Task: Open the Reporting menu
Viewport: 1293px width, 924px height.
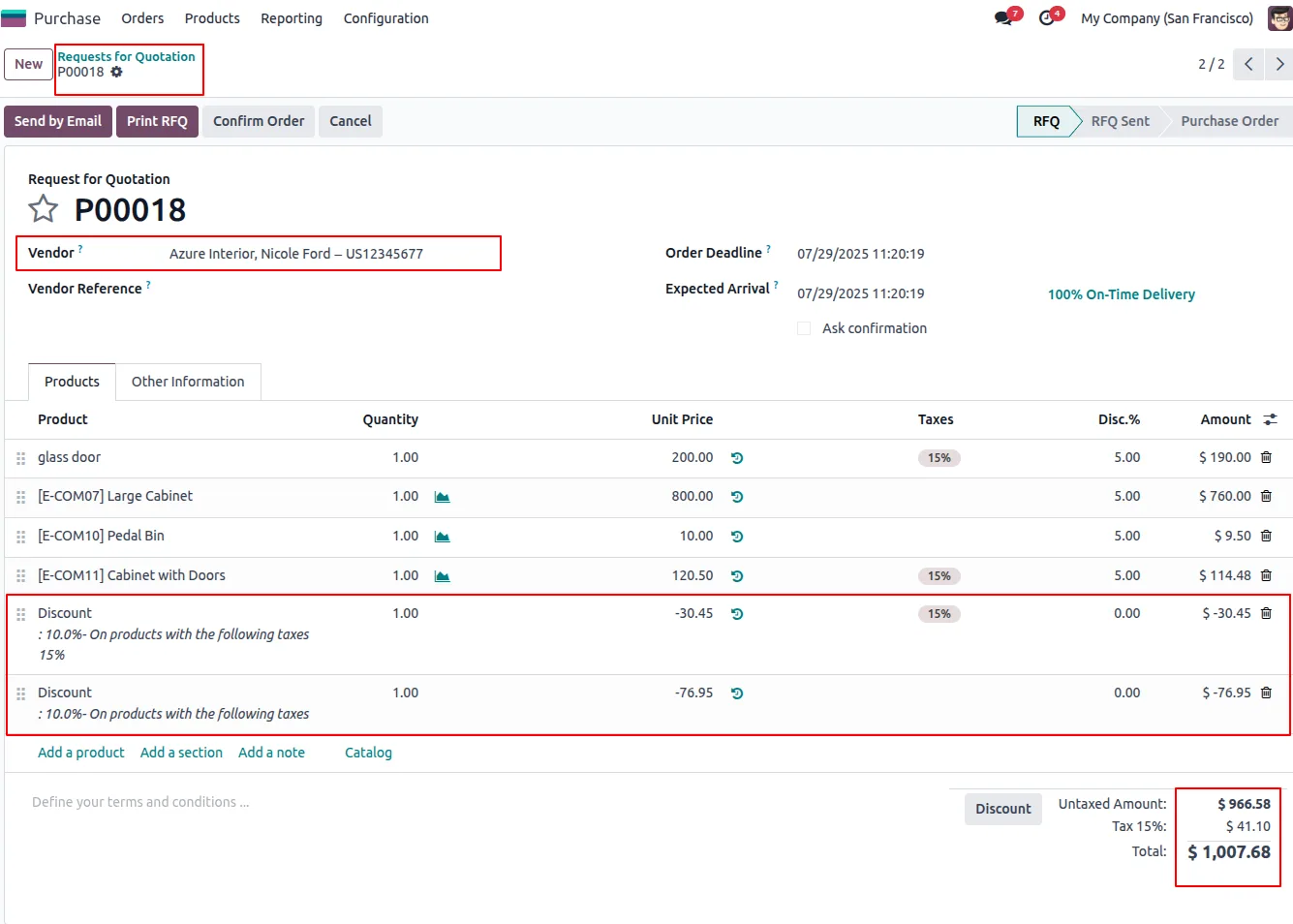Action: (x=292, y=18)
